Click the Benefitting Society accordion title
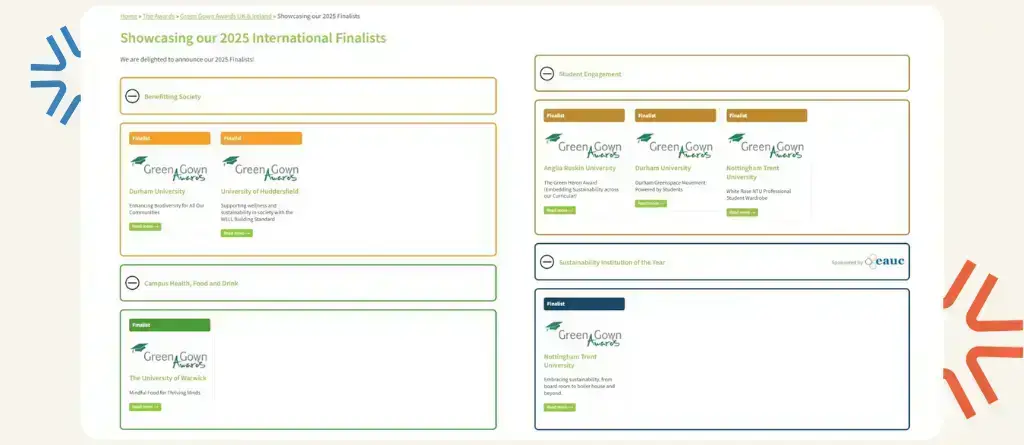Screen dimensions: 1024x445 point(172,97)
